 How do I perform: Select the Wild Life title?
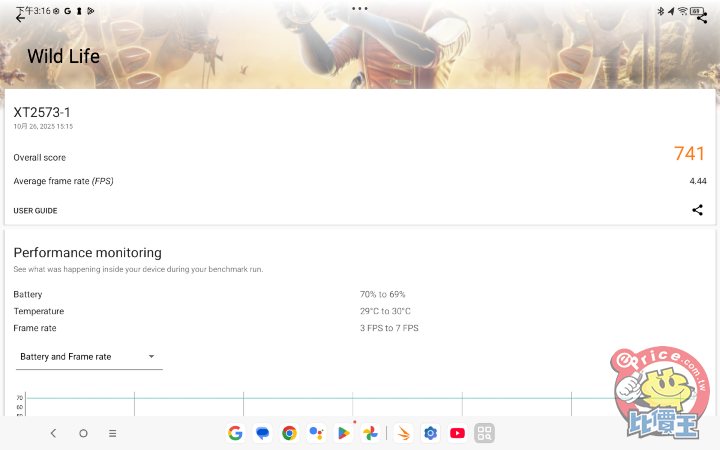point(63,56)
